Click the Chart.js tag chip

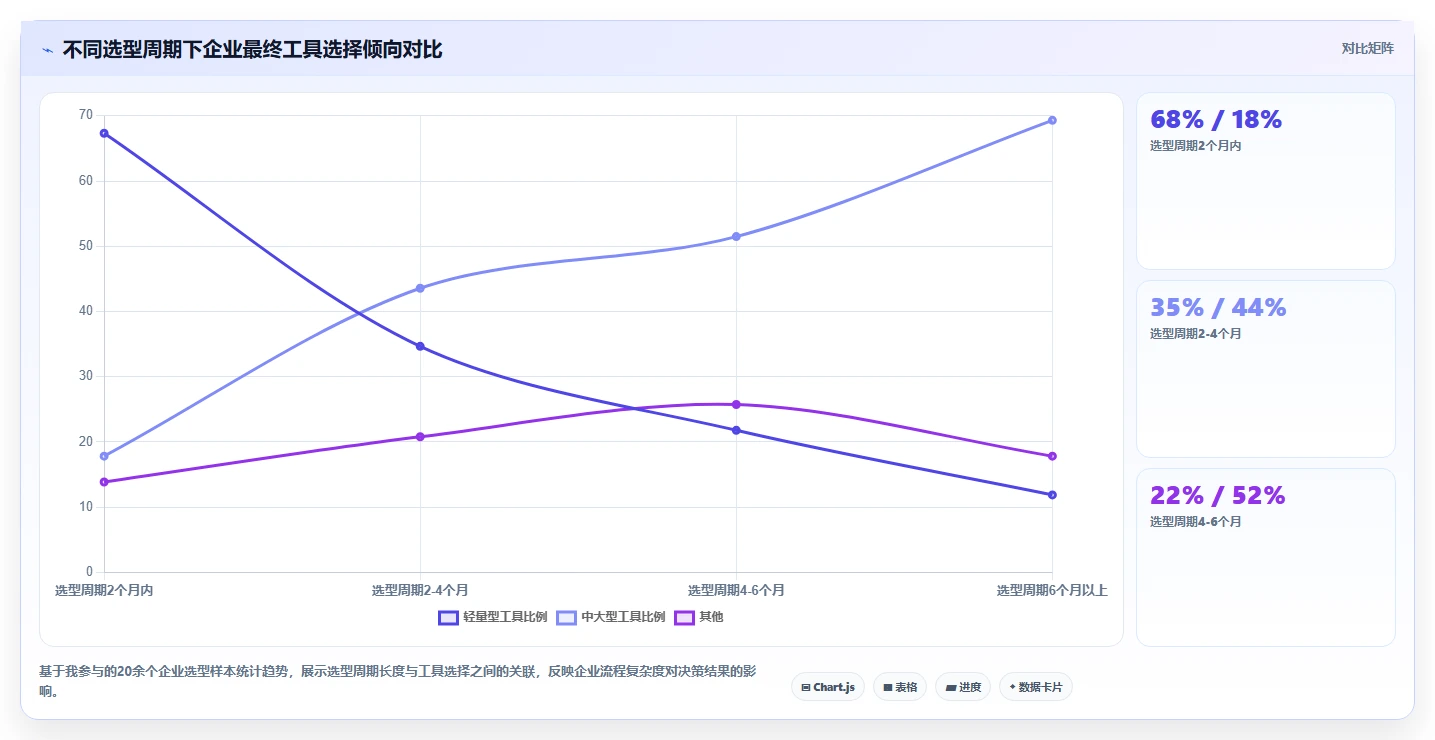(828, 687)
